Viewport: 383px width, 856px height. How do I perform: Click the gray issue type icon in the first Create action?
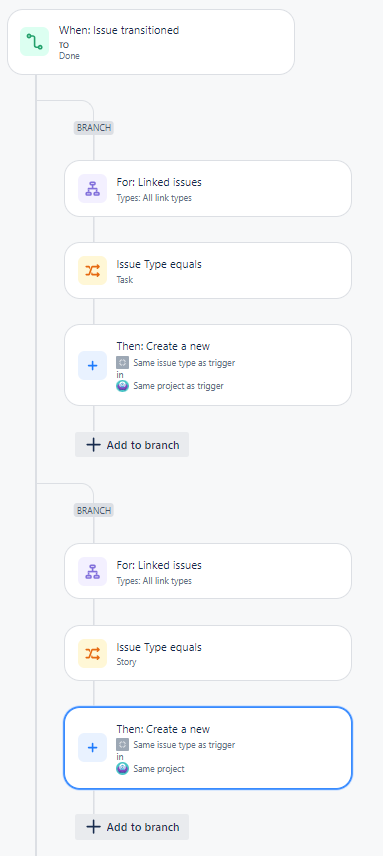123,362
